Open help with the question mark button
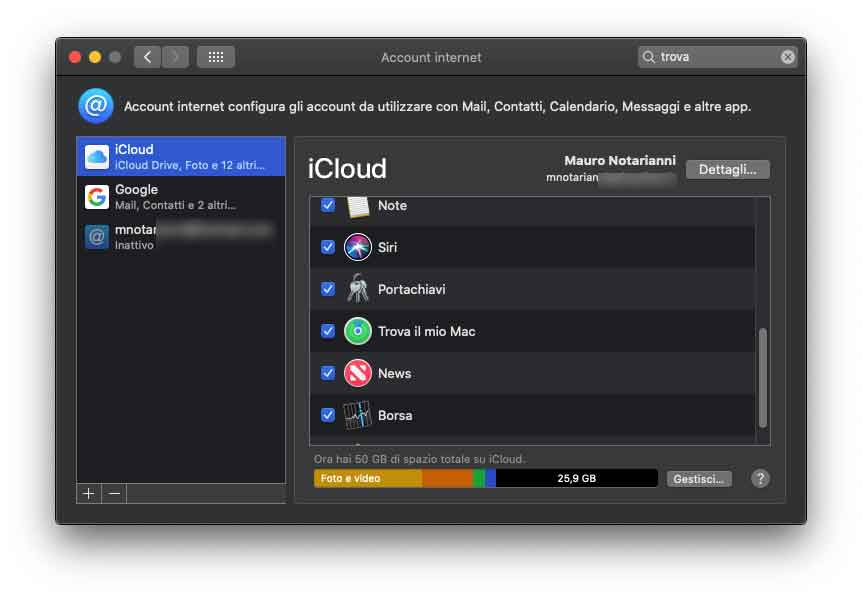This screenshot has width=862, height=598. pos(760,479)
